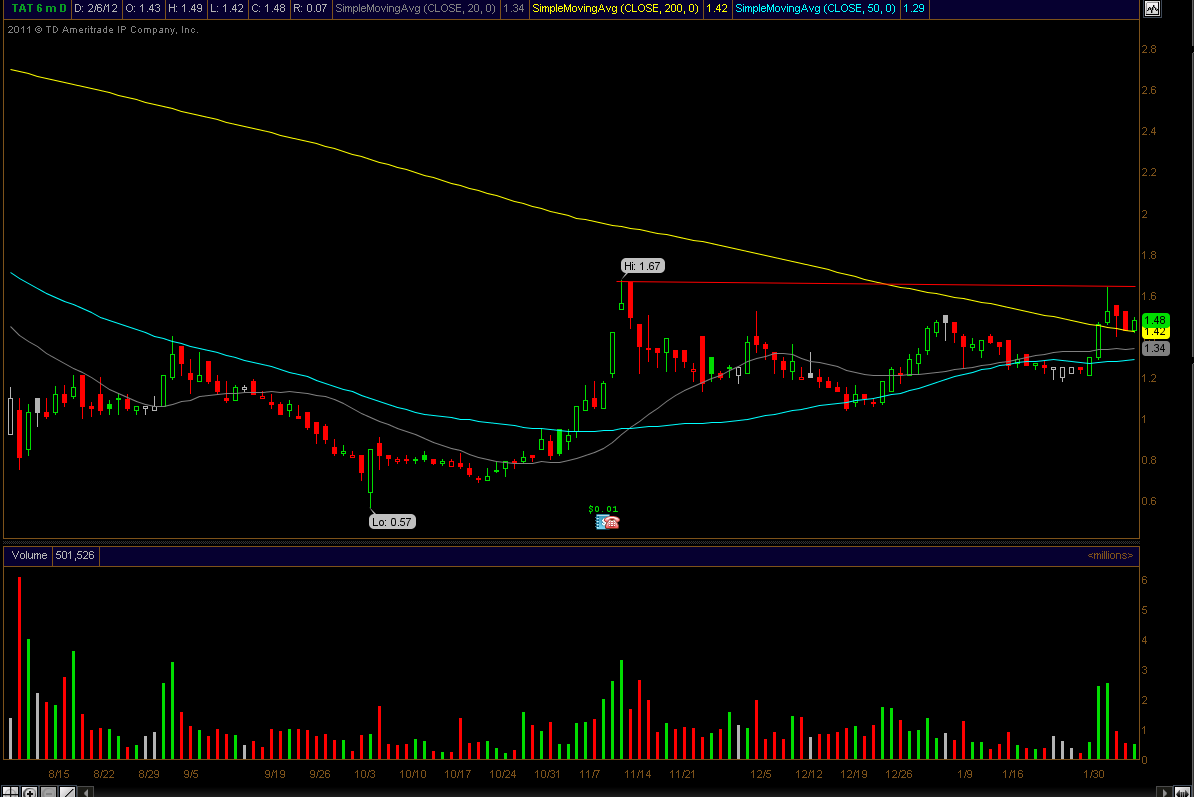Click the SimpleMovingAvg (CLOSE, 20, 0) label
1194x797 pixels.
416,8
